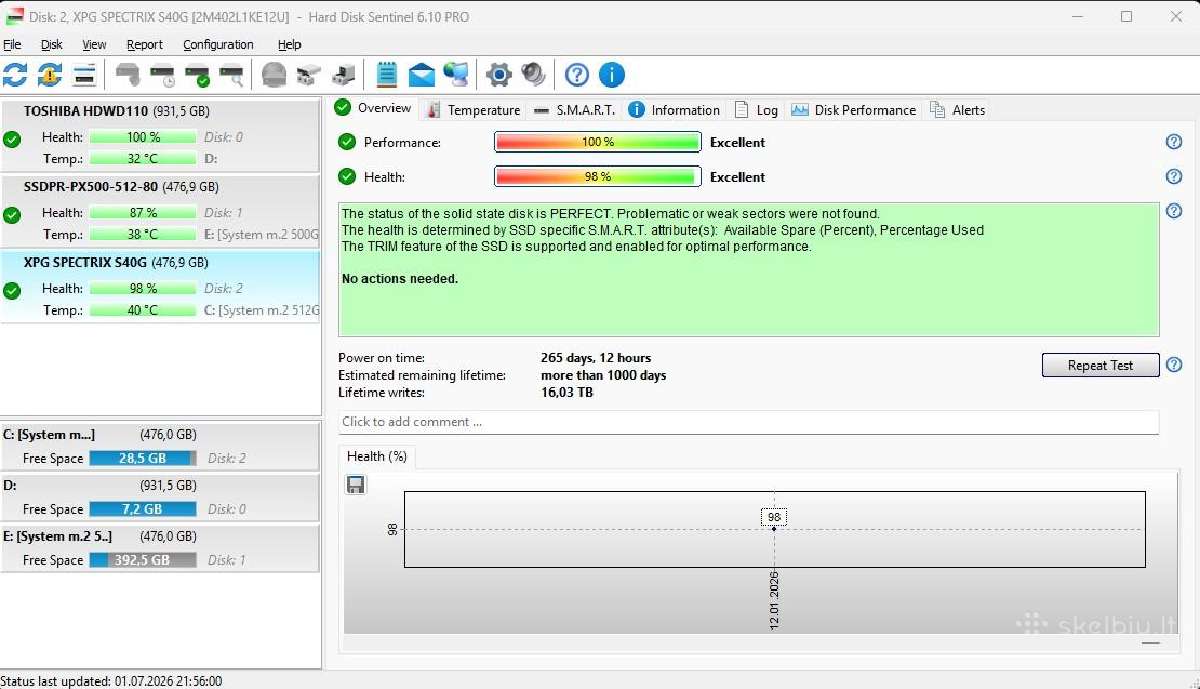Click the 98 data point on Health graph
Viewport: 1200px width, 689px height.
774,528
